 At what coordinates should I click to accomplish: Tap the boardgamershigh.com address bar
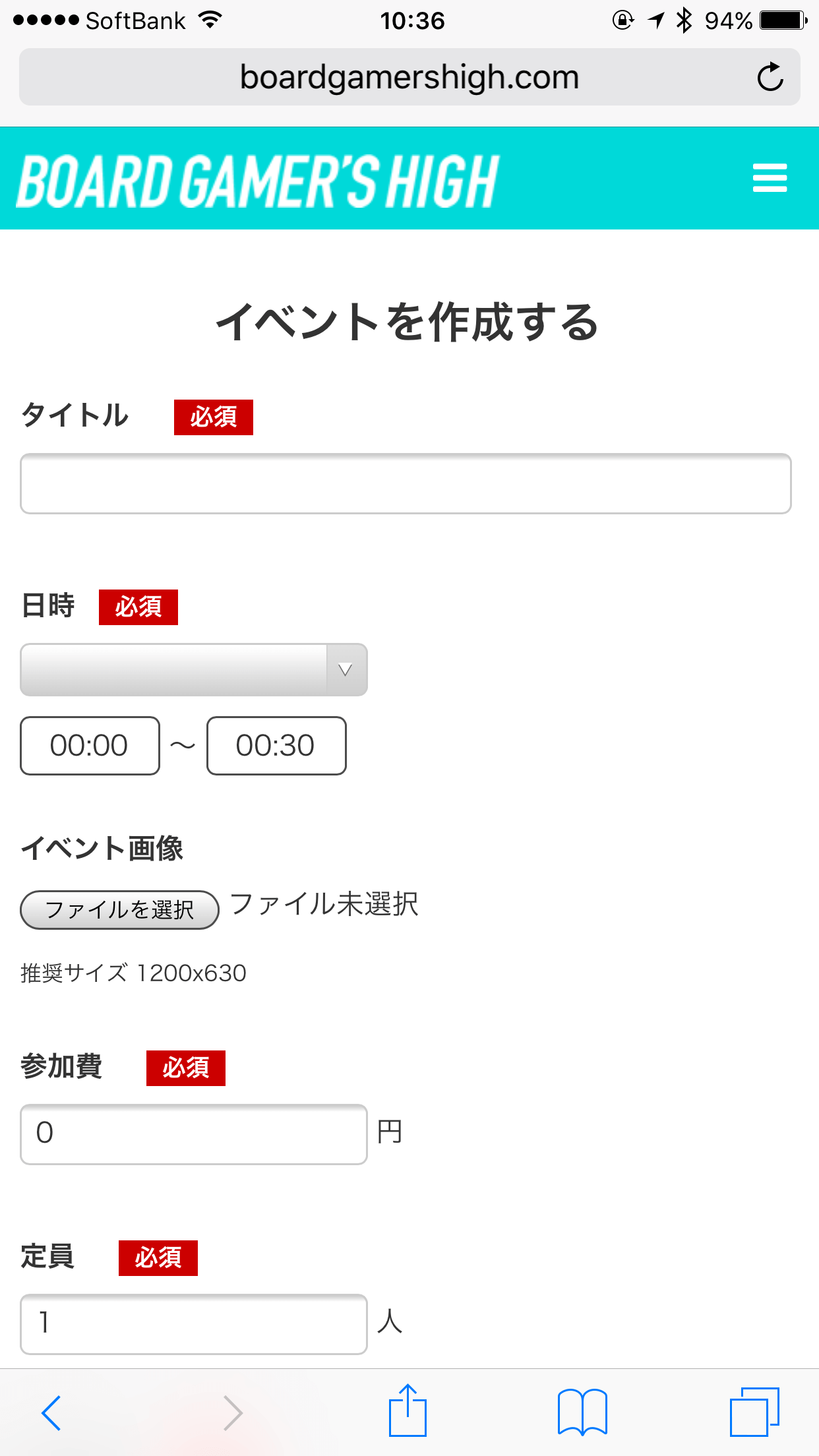click(x=409, y=77)
